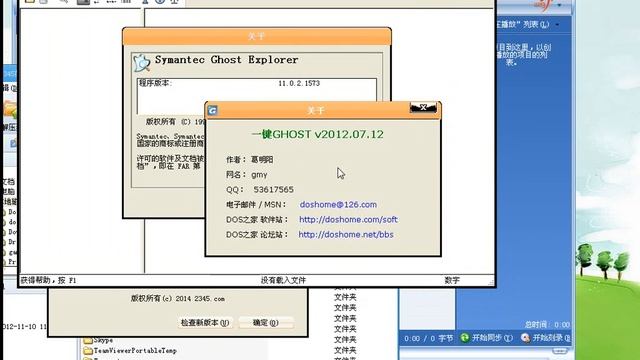Click the 版权所有 (c) 2014 2345.com text
The height and width of the screenshot is (360, 640).
[x=178, y=298]
